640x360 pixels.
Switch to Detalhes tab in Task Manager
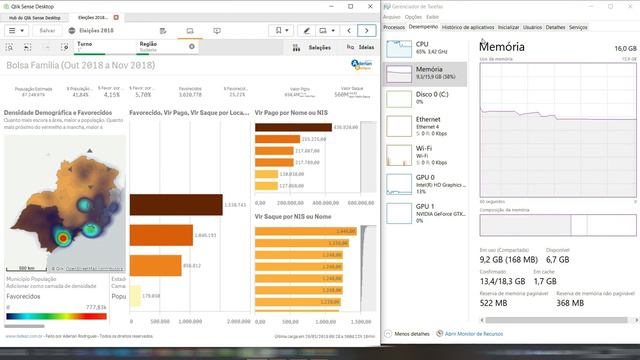tap(555, 27)
